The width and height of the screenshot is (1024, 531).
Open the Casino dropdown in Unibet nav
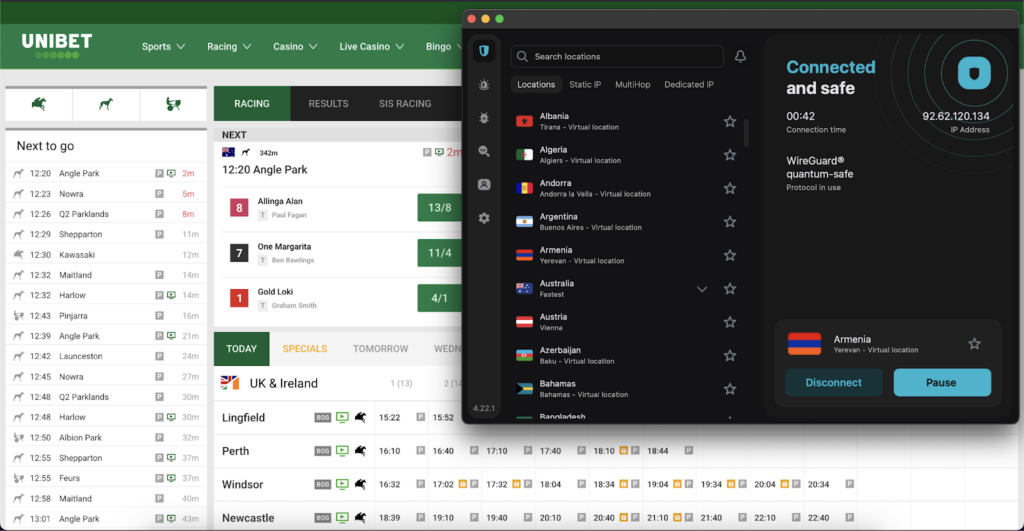295,46
